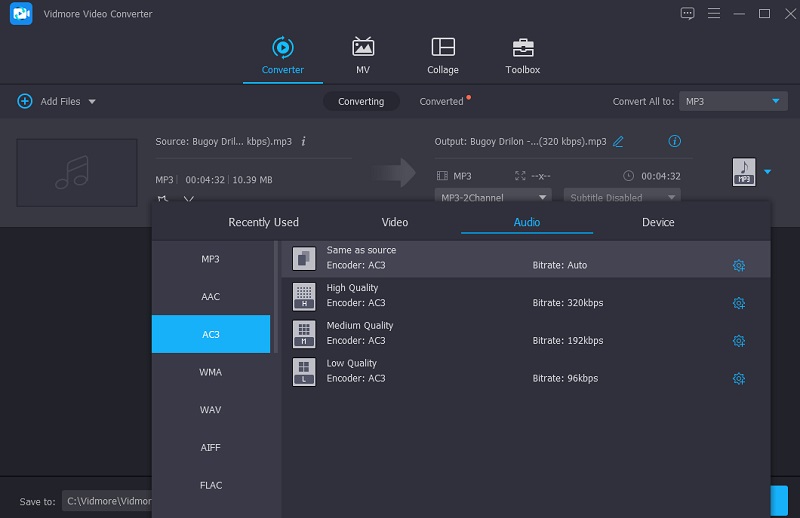Select the FLAC format in sidebar
The height and width of the screenshot is (518, 800).
pyautogui.click(x=210, y=485)
